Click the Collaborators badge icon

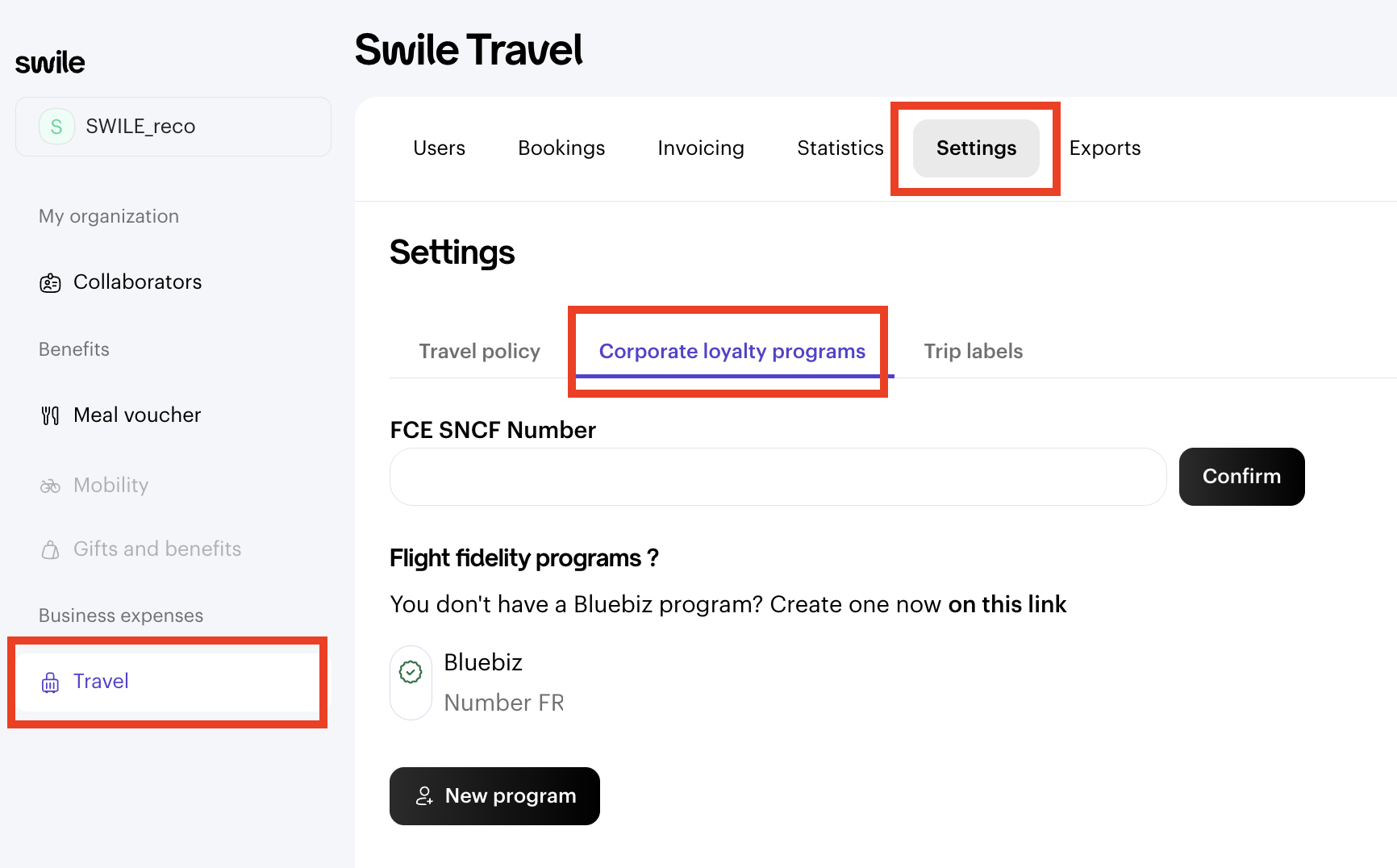[50, 283]
